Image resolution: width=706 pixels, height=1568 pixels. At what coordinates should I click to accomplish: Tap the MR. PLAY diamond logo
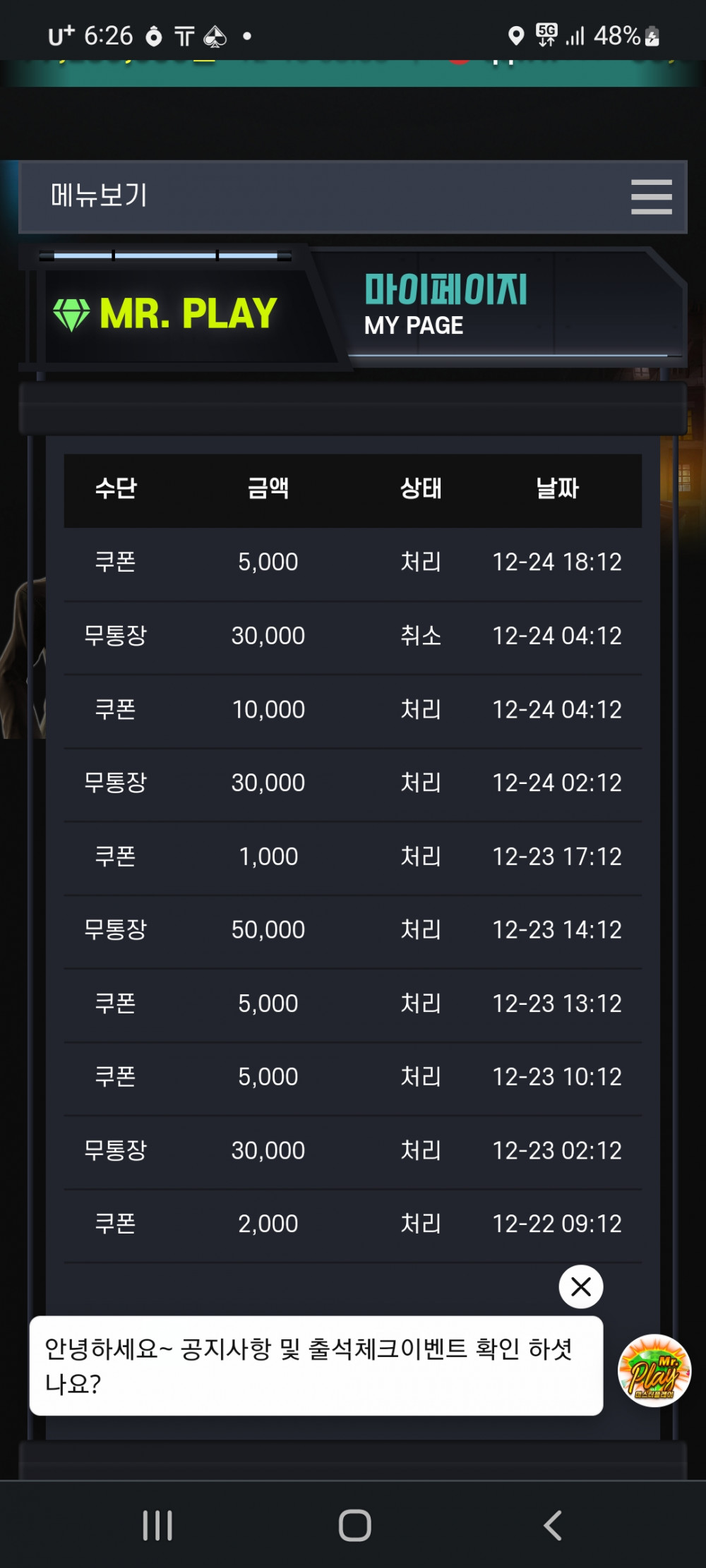165,313
